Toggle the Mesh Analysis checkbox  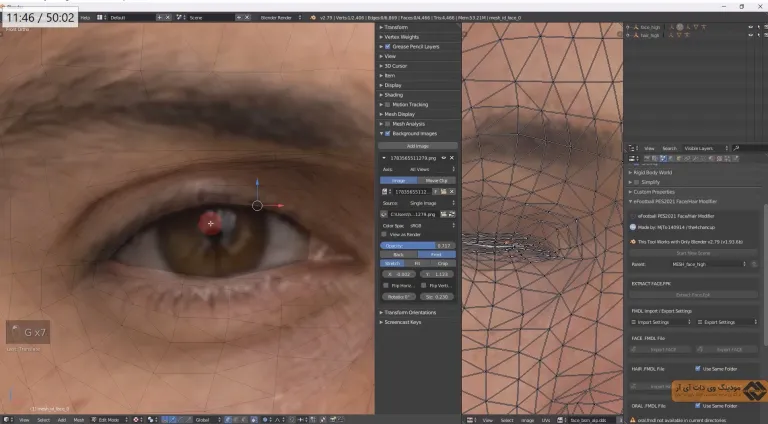click(387, 124)
